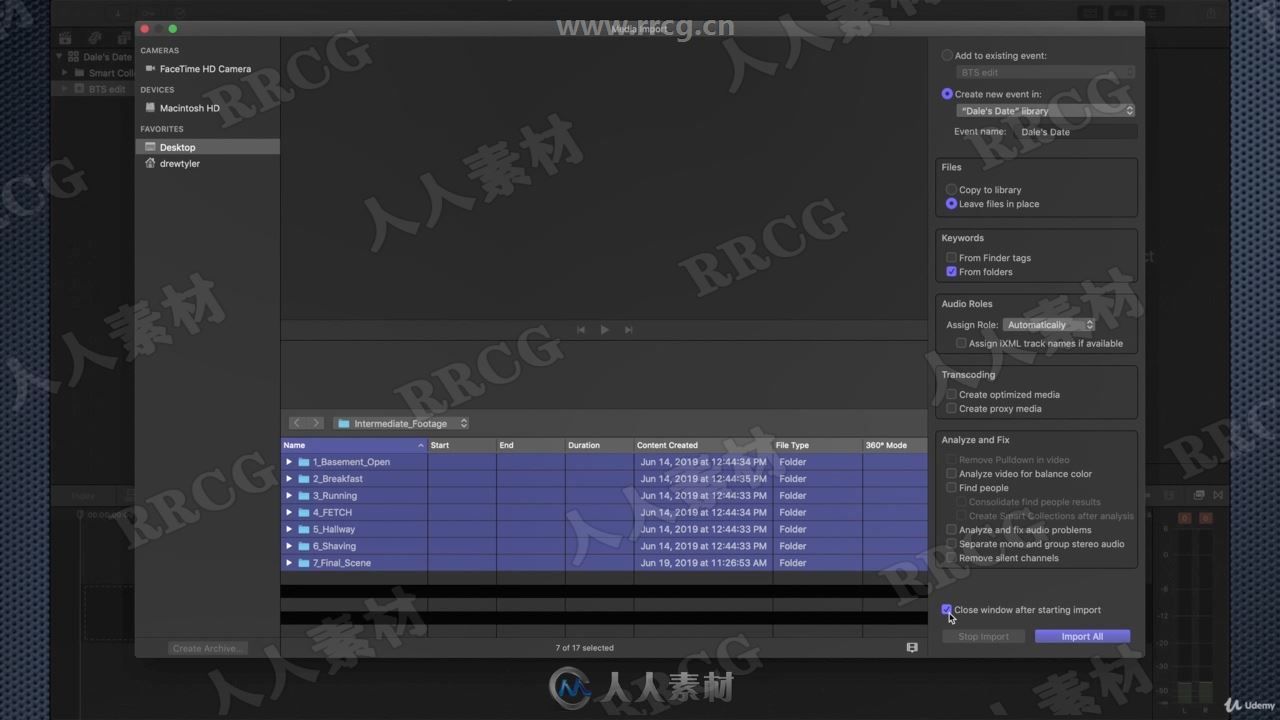The width and height of the screenshot is (1280, 720).
Task: Select the 5_Hallway folder row
Action: point(604,529)
